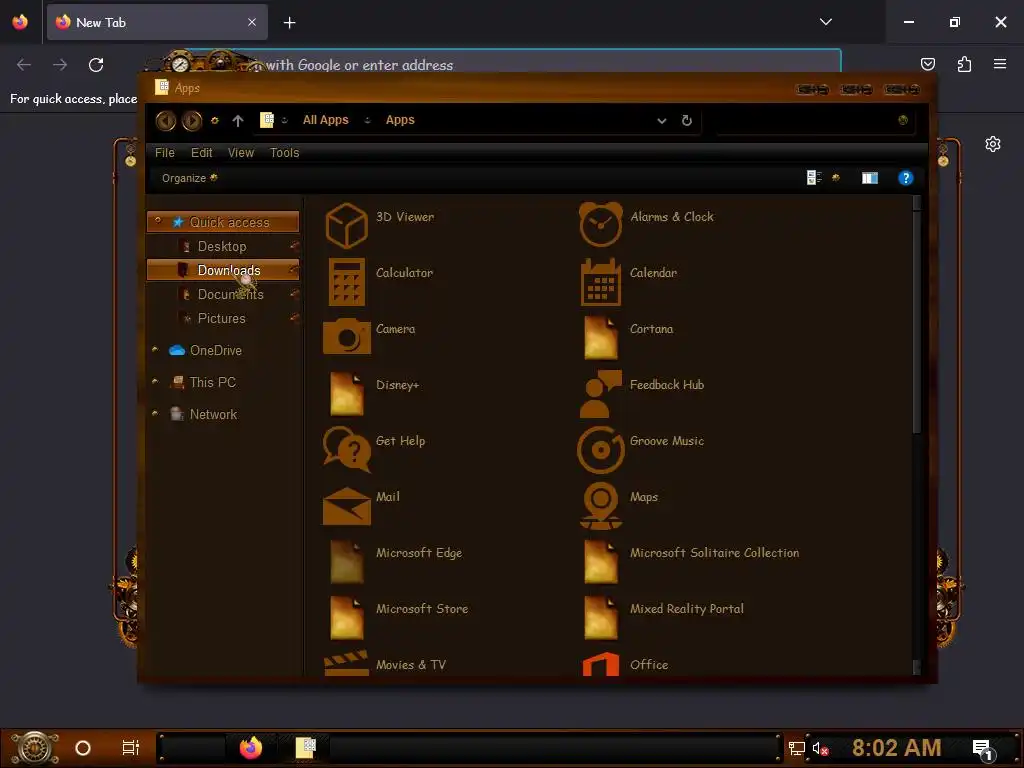Expand the OneDrive tree node
1024x768 pixels.
pyautogui.click(x=155, y=349)
